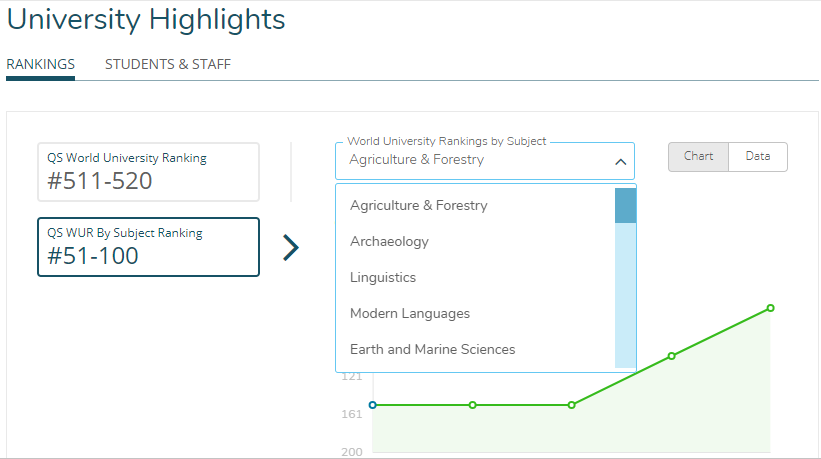The height and width of the screenshot is (459, 821).
Task: Open the Students & Staff tab
Action: pos(168,64)
